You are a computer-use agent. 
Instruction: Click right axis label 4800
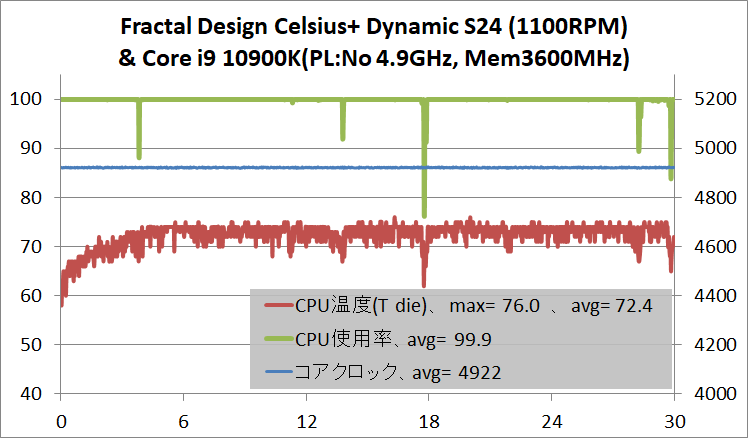(715, 198)
